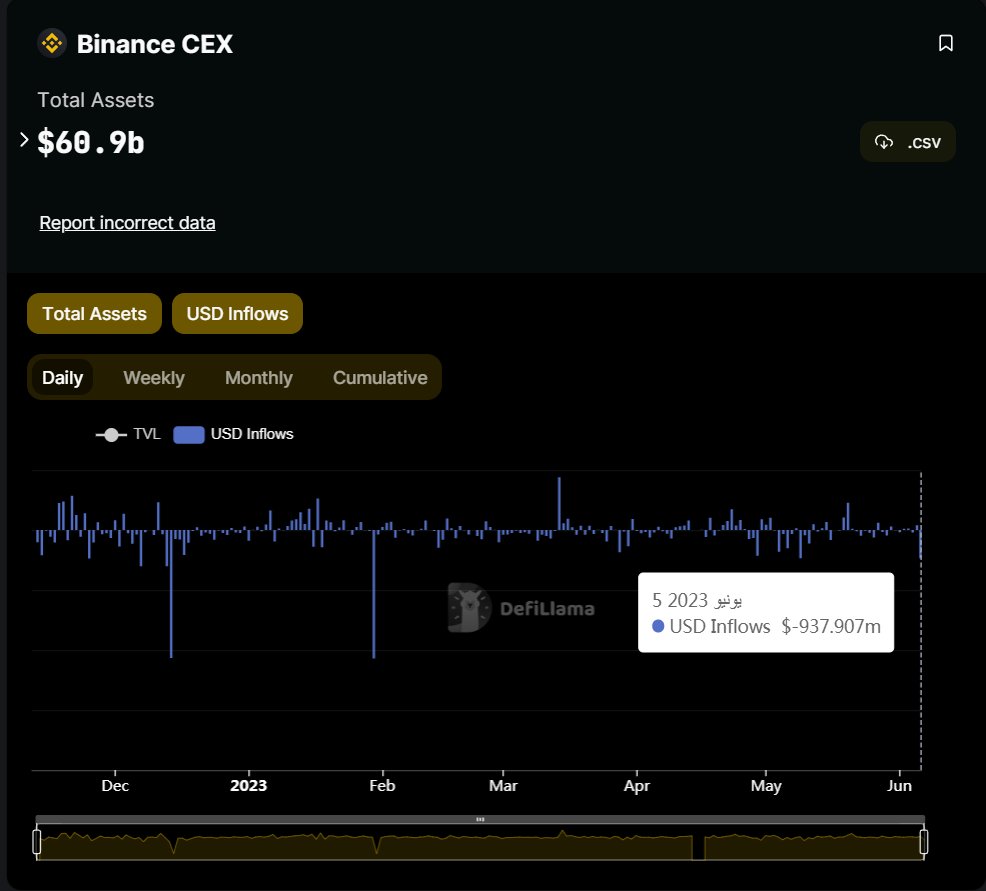Hide the USD Inflows legend series
Viewport: 986px width, 891px height.
pyautogui.click(x=233, y=434)
